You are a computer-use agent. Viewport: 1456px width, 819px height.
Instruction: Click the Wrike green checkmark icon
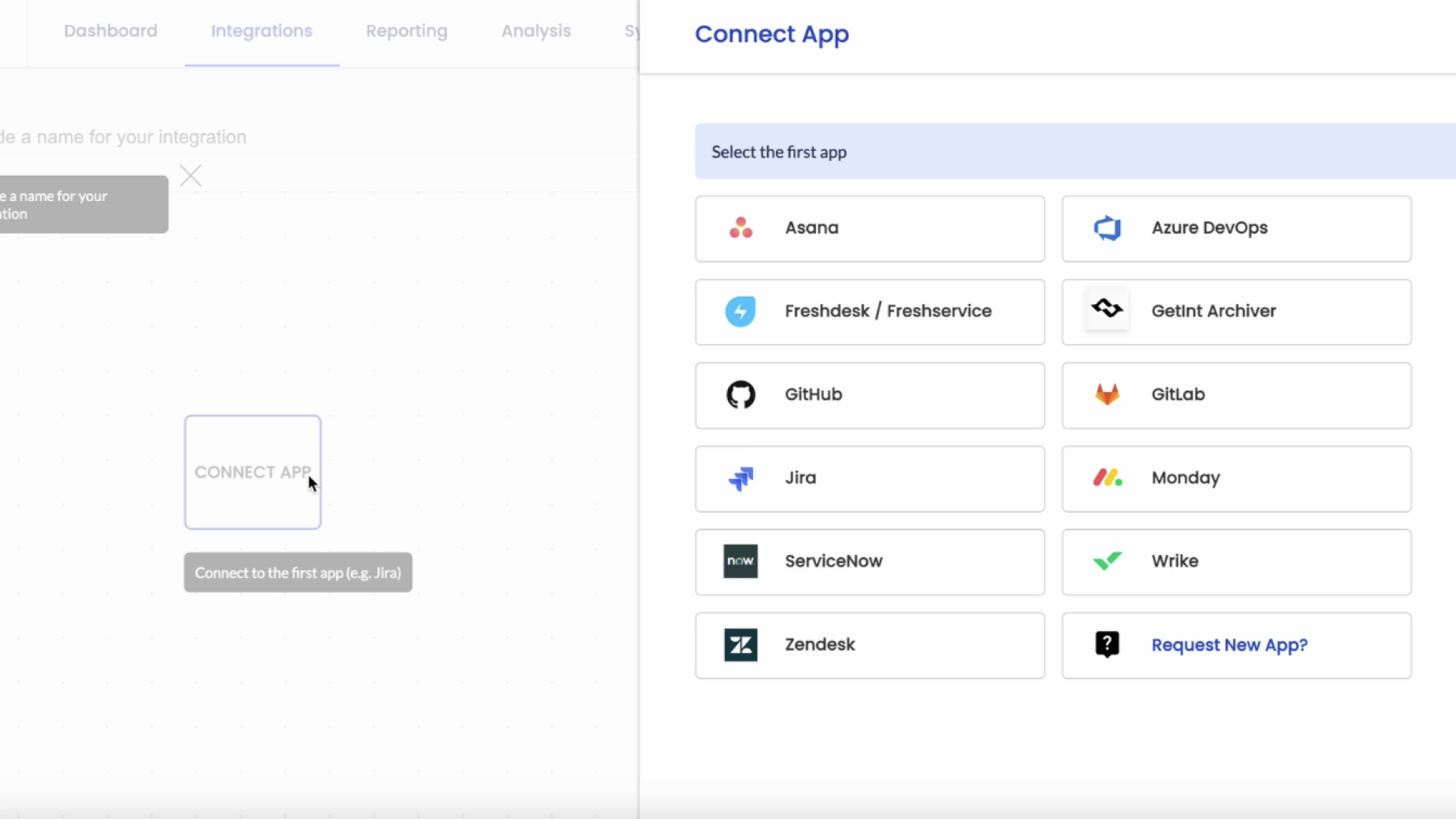tap(1107, 561)
